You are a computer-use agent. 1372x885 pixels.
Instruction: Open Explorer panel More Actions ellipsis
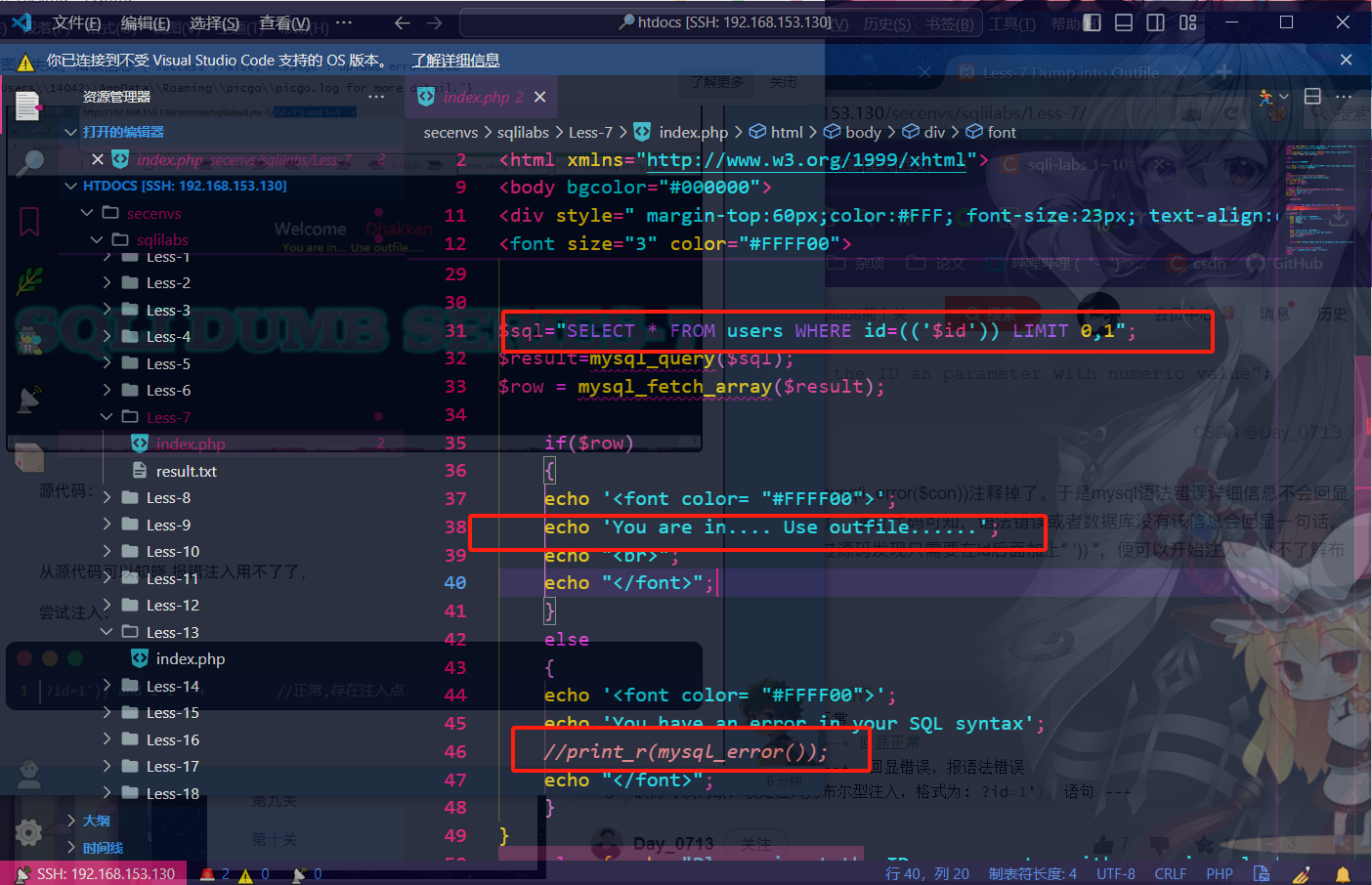[376, 97]
